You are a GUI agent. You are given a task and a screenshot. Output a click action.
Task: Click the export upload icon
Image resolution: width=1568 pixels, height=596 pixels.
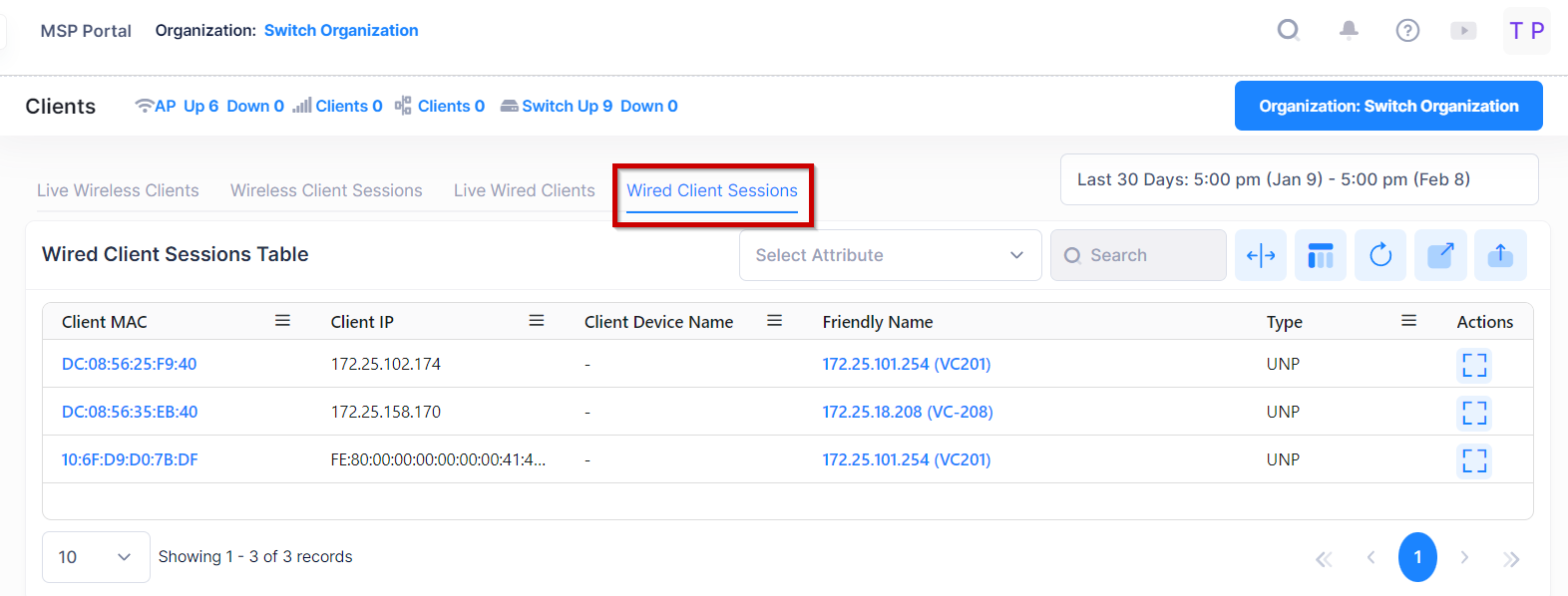click(1500, 255)
